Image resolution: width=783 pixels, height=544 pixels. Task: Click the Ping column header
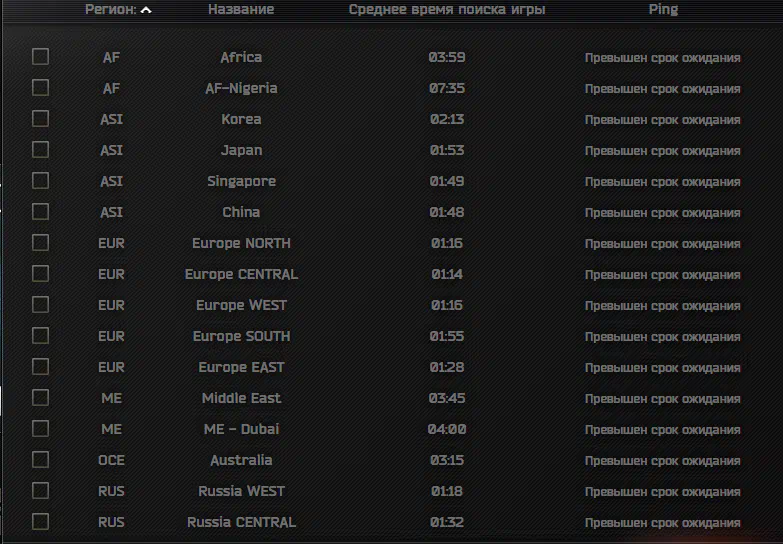[x=663, y=10]
